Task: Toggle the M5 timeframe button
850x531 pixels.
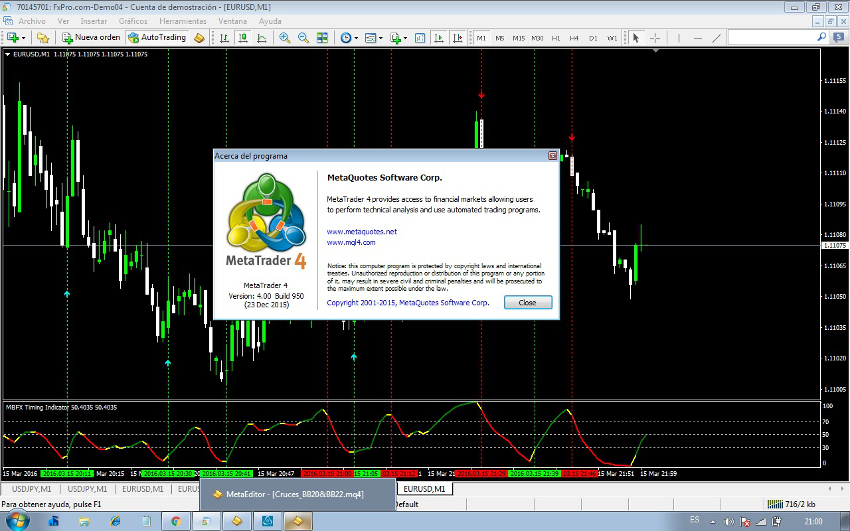Action: coord(499,38)
